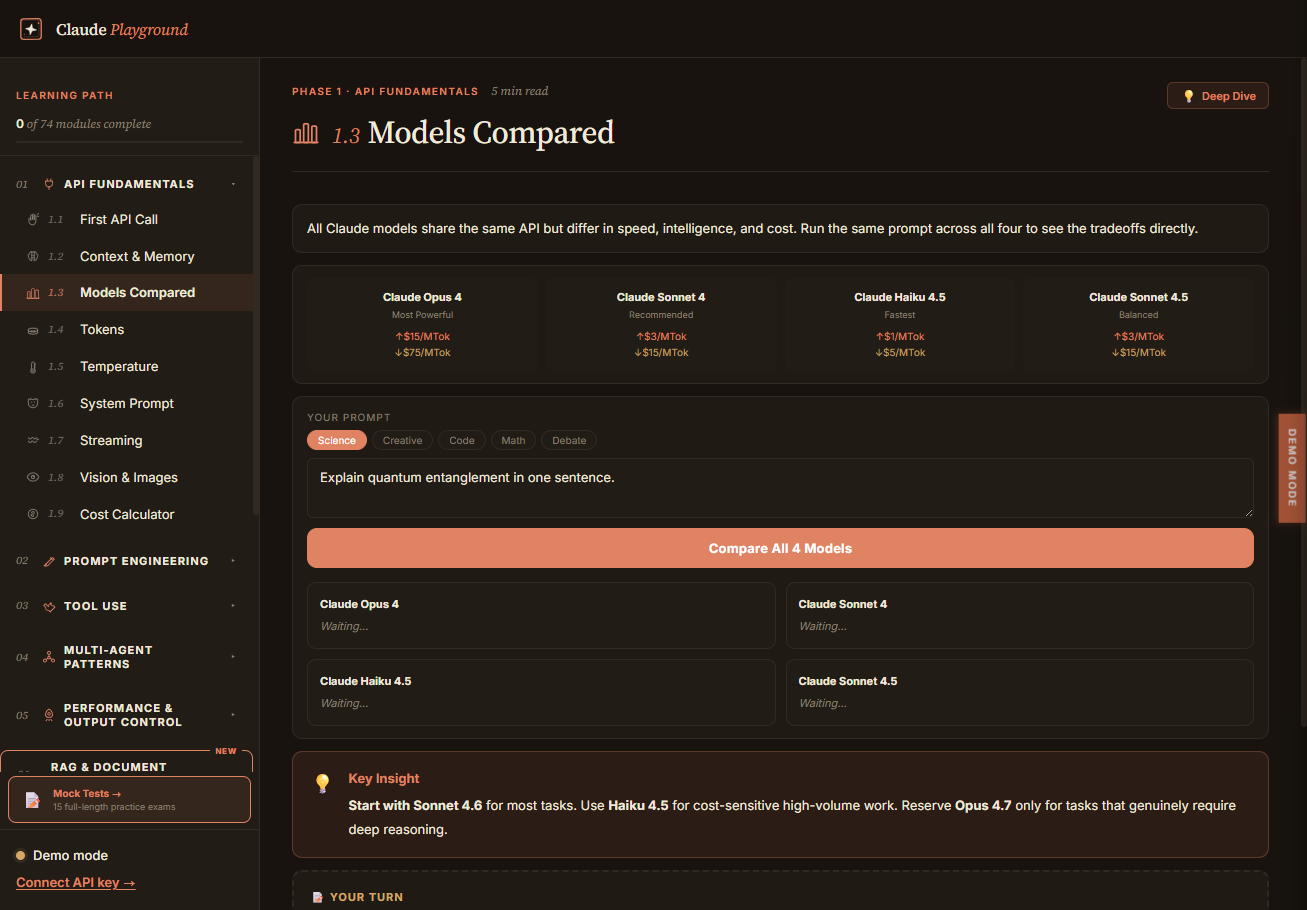Image resolution: width=1307 pixels, height=910 pixels.
Task: Click the Claude Sonnet 4.5 pricing card
Action: (1139, 324)
